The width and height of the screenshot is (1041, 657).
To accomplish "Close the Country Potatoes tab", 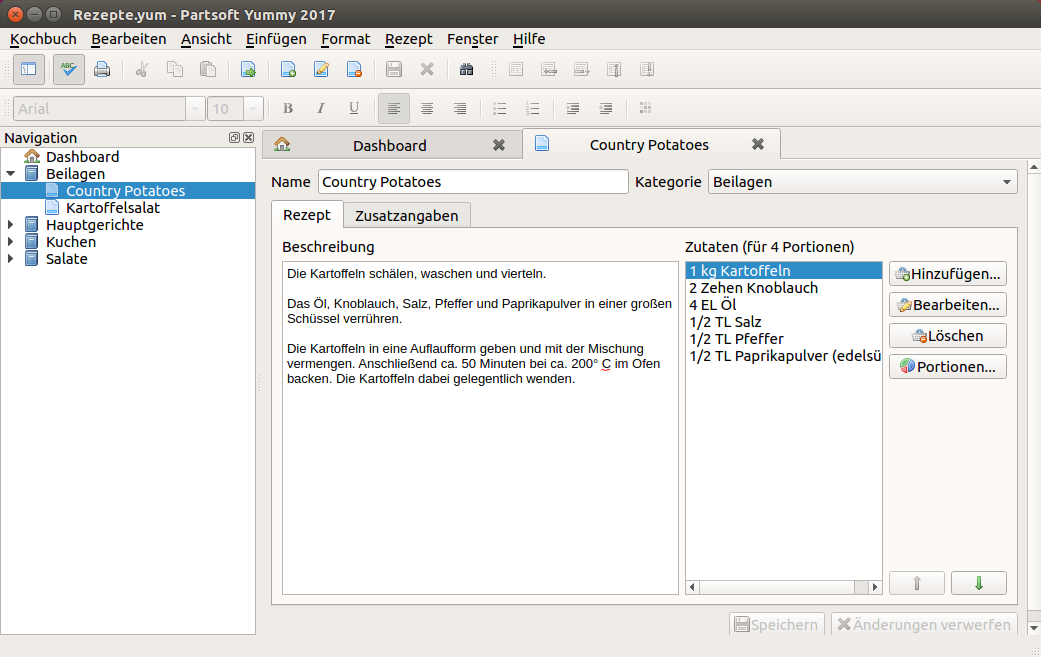I will point(758,144).
